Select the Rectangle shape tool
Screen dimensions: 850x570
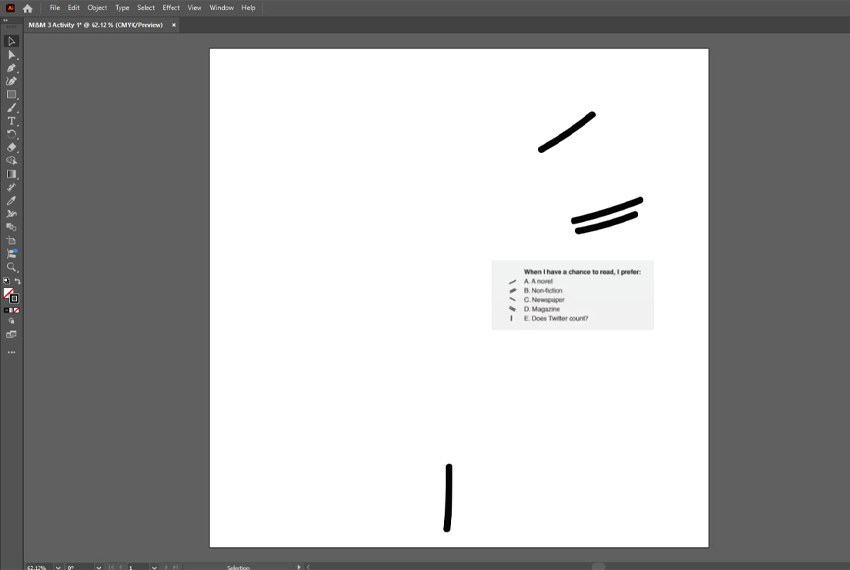(x=12, y=94)
